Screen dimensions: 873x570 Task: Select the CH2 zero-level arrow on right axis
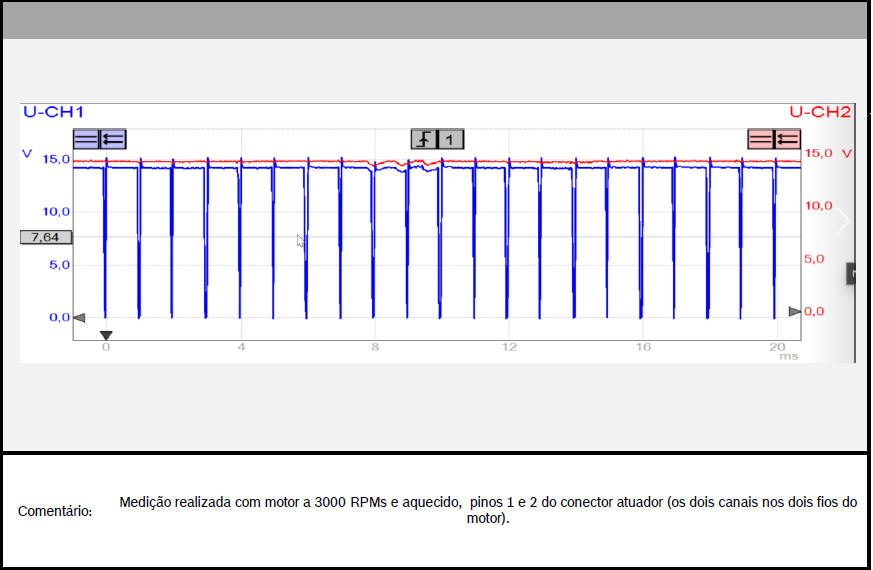[795, 312]
